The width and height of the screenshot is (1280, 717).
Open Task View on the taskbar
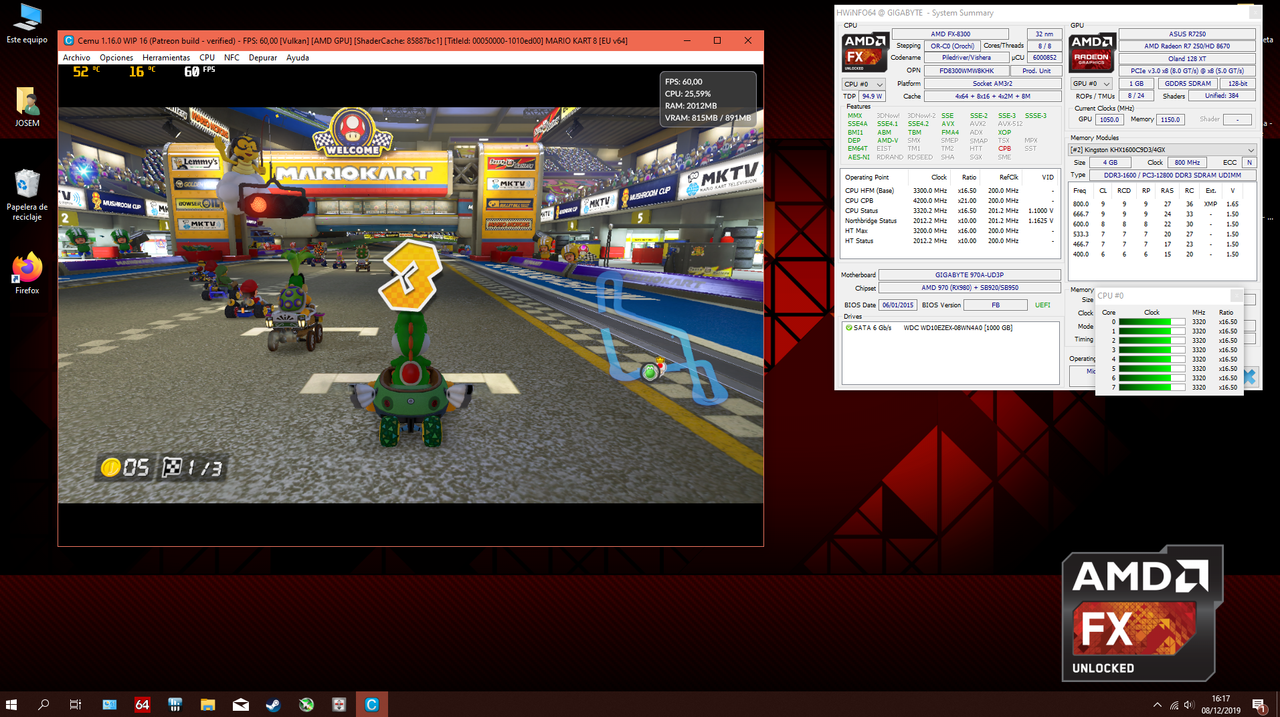click(75, 704)
